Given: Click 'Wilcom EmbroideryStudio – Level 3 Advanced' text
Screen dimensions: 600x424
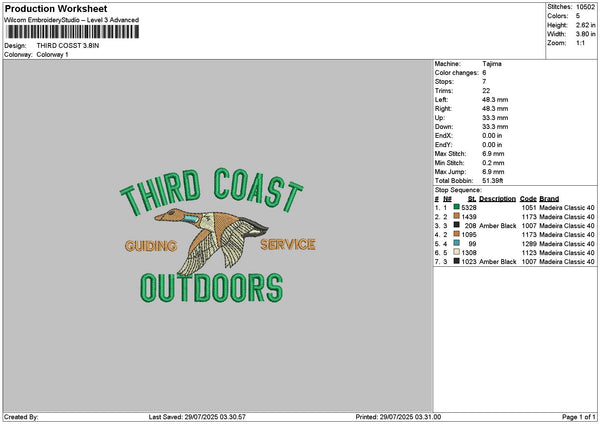Looking at the screenshot, I should (72, 20).
